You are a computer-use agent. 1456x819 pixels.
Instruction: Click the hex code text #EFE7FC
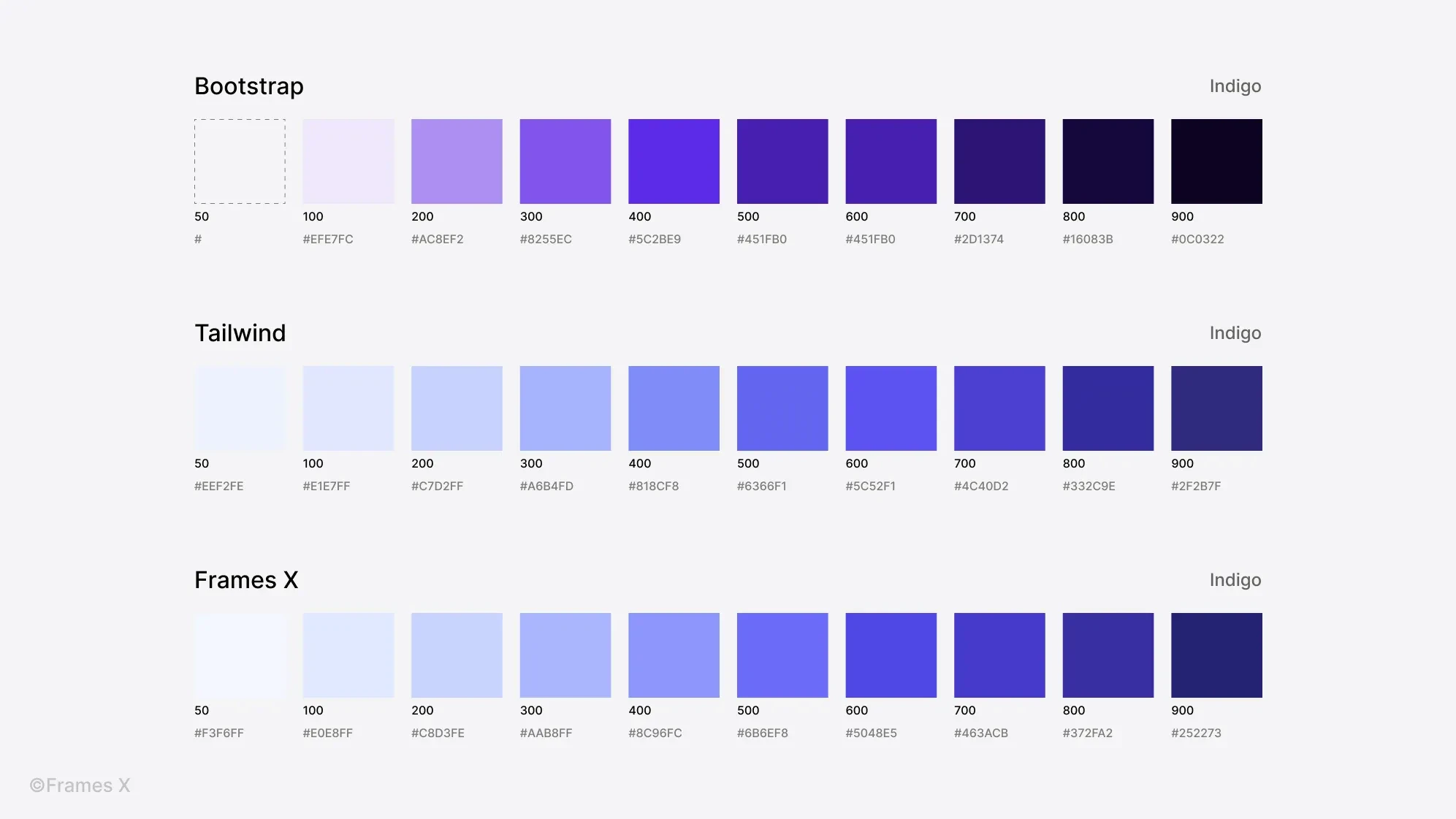328,239
